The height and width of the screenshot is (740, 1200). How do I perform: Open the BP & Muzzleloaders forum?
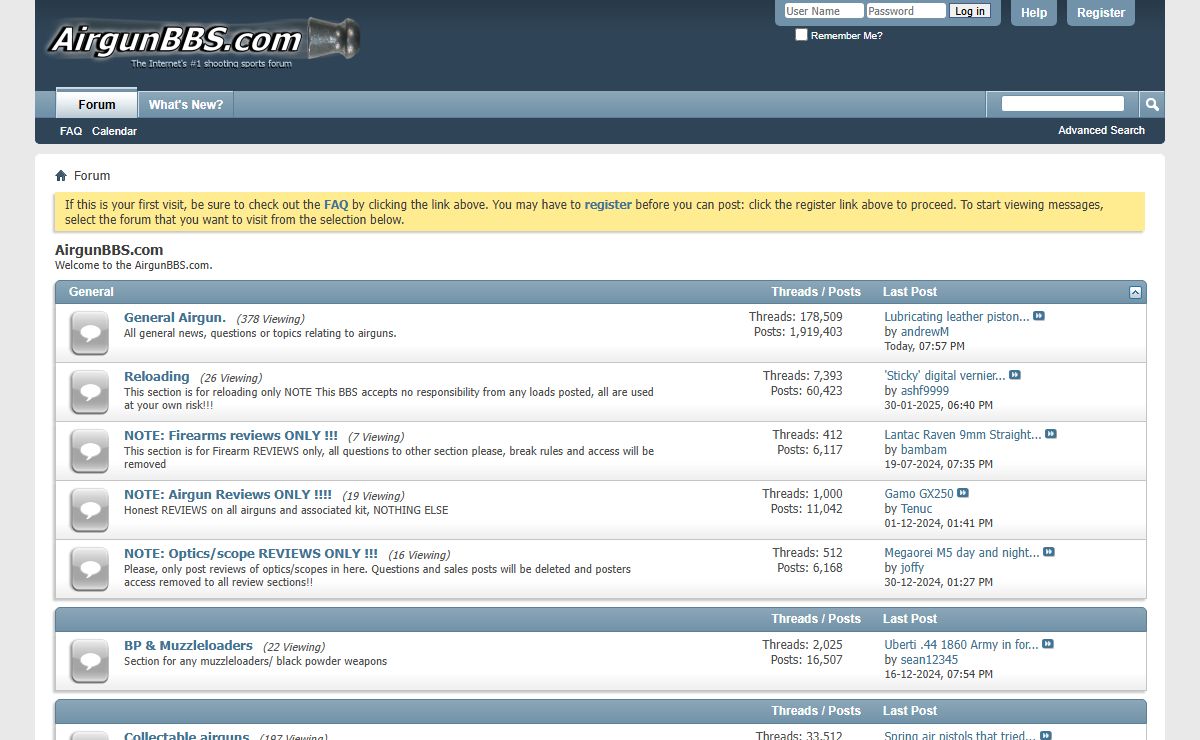click(188, 645)
